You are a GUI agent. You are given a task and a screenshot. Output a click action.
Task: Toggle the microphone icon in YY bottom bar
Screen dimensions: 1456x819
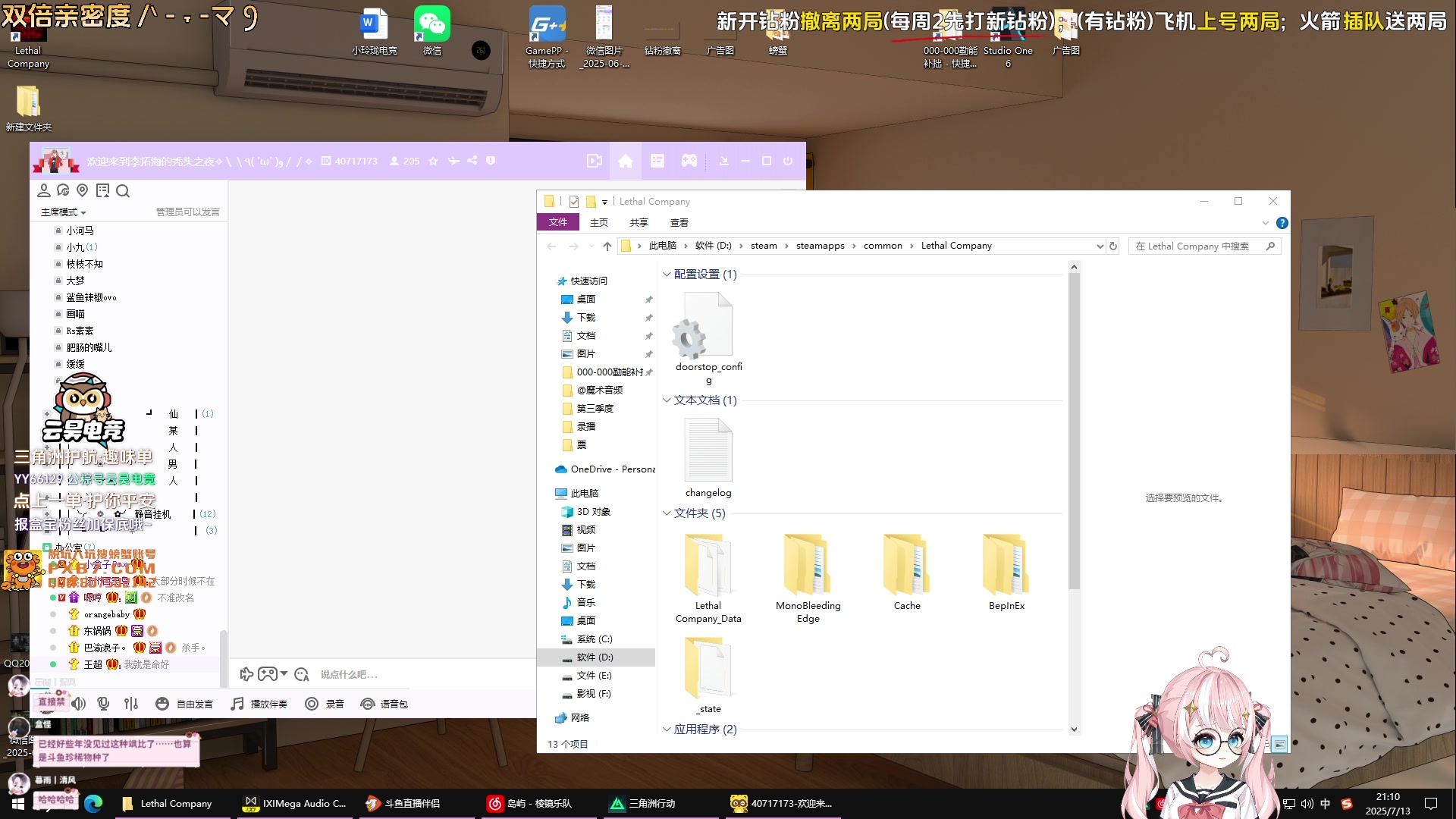click(x=104, y=704)
